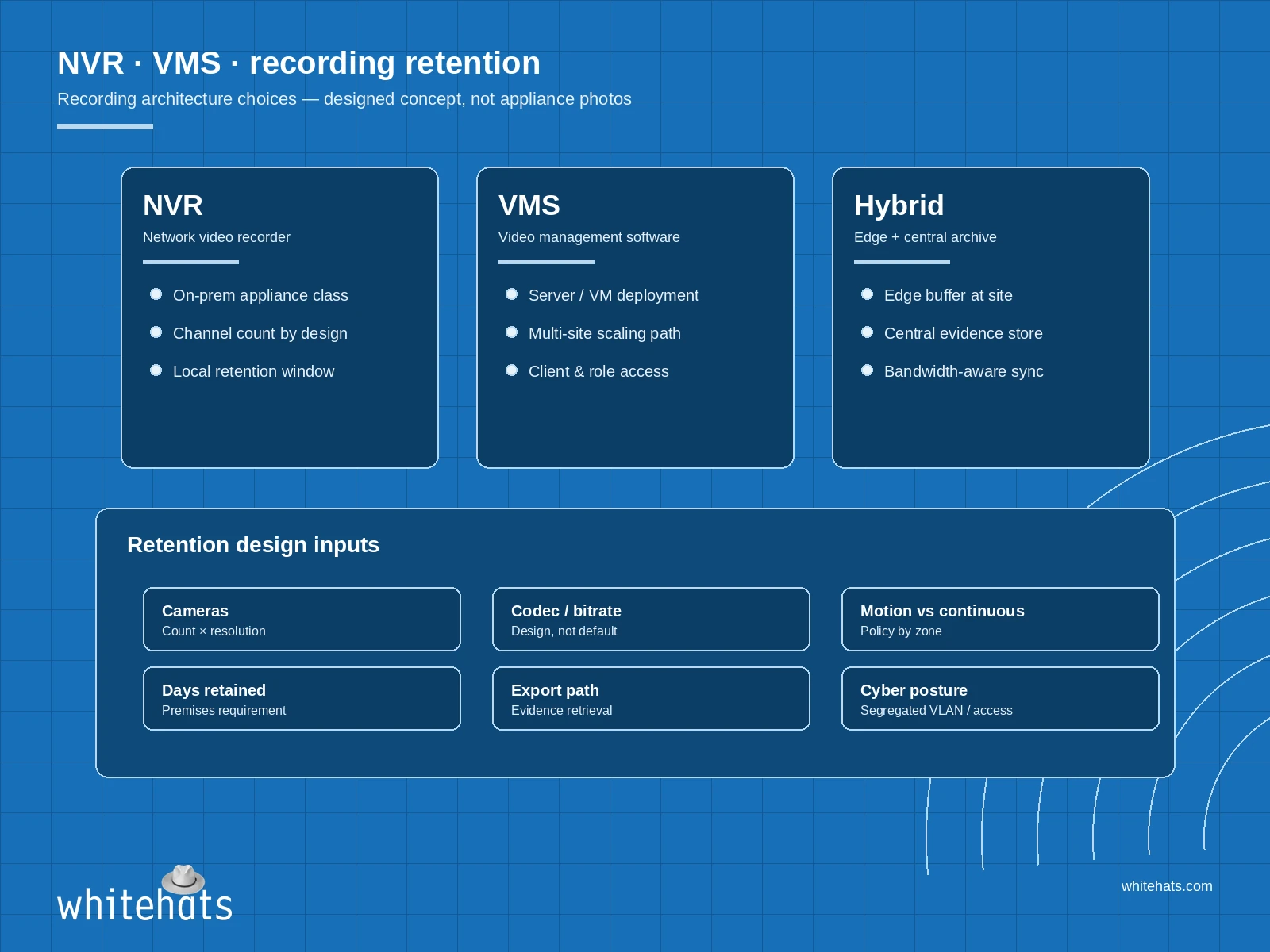
Task: Select the Days retained tile
Action: tap(302, 698)
